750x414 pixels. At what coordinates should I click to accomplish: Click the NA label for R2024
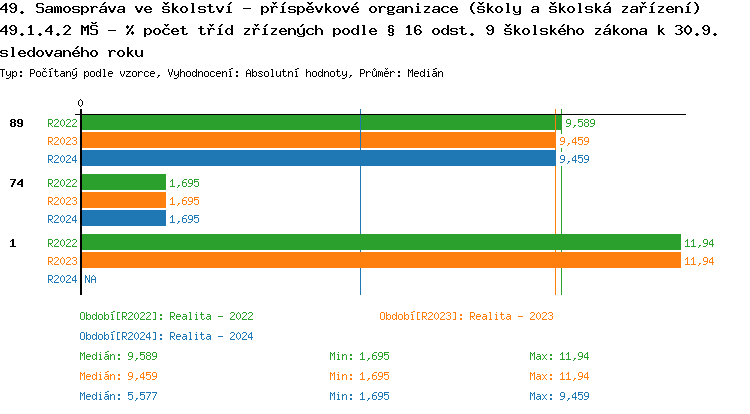pyautogui.click(x=90, y=279)
